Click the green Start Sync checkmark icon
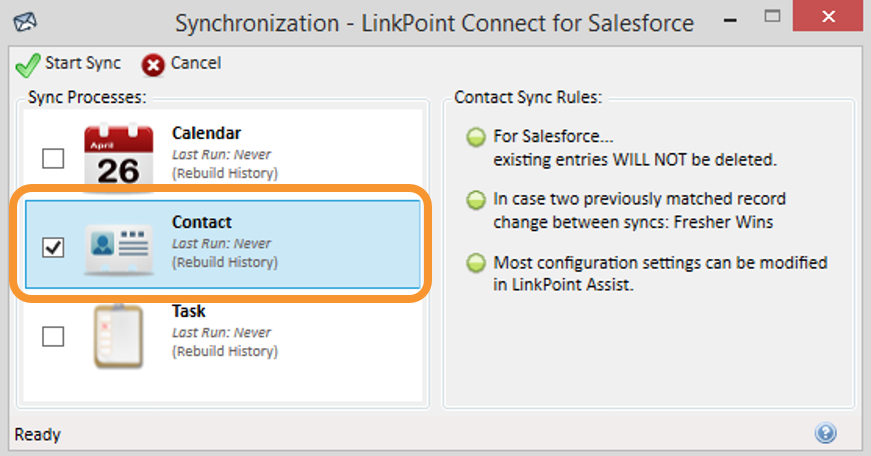Screen dimensions: 871x456 (28, 65)
